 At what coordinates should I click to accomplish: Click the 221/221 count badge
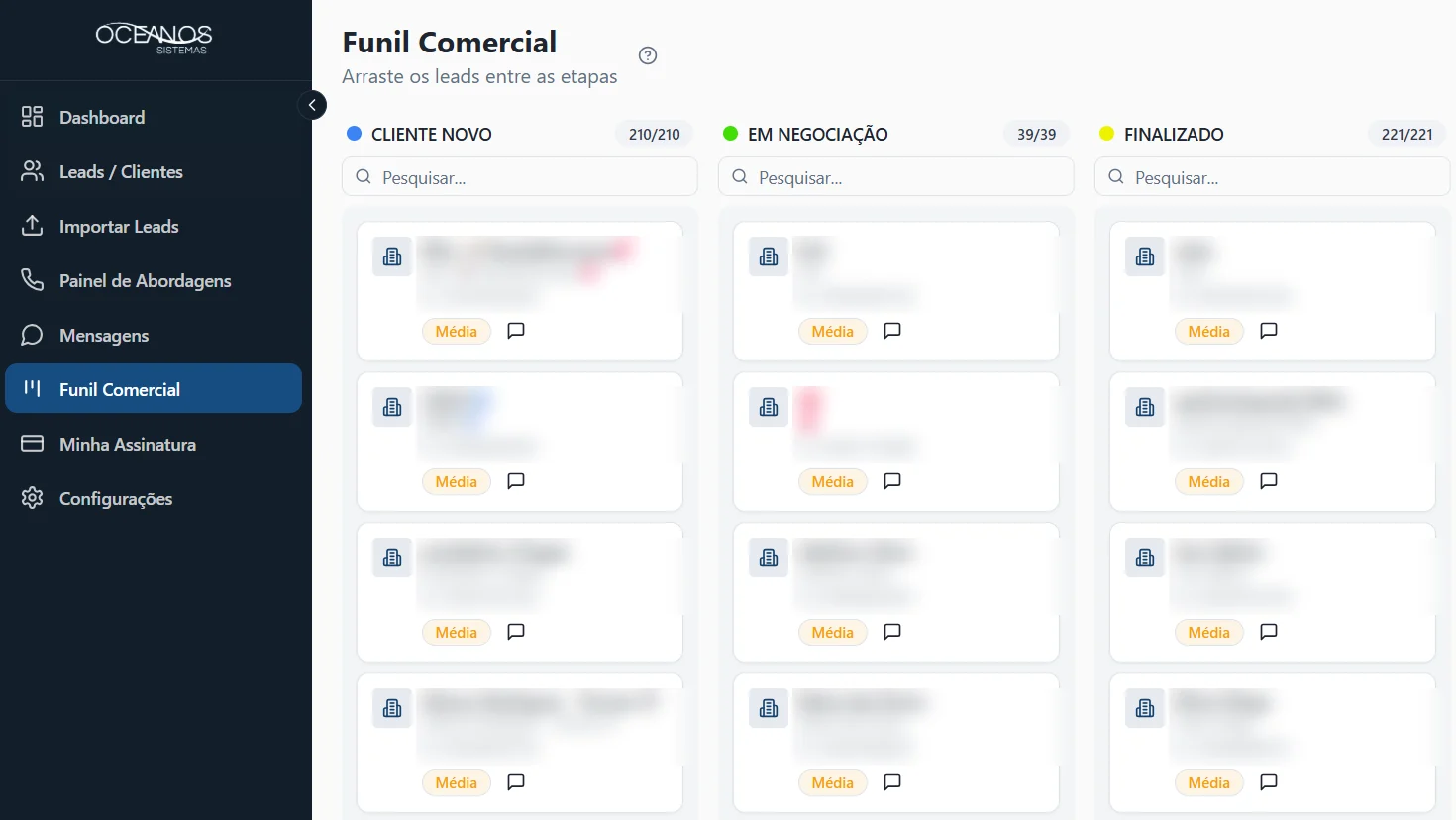tap(1407, 134)
